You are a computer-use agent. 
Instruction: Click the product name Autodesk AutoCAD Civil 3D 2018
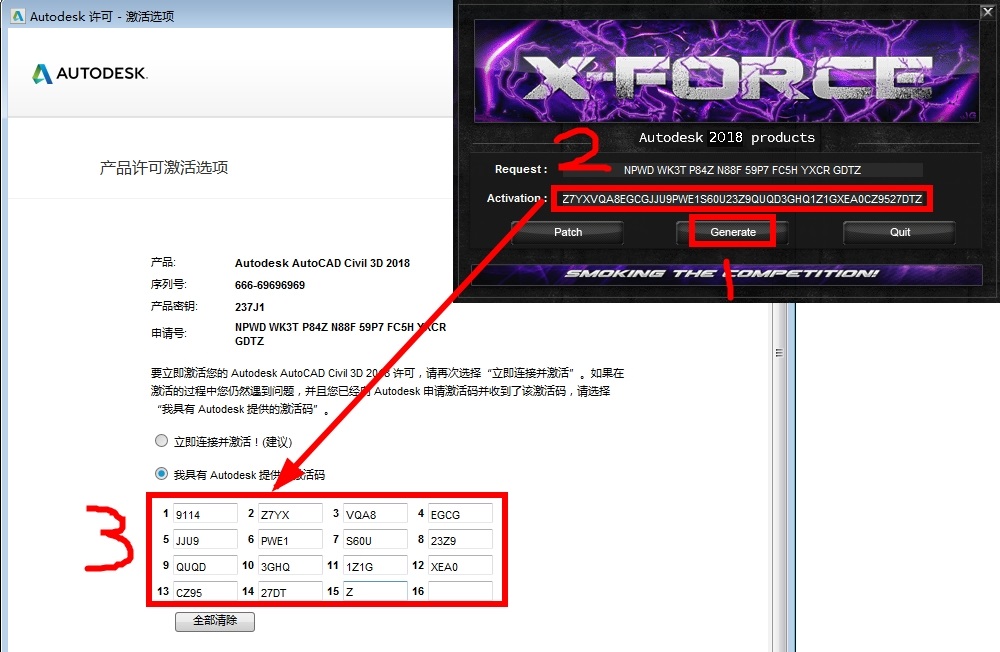(x=322, y=263)
